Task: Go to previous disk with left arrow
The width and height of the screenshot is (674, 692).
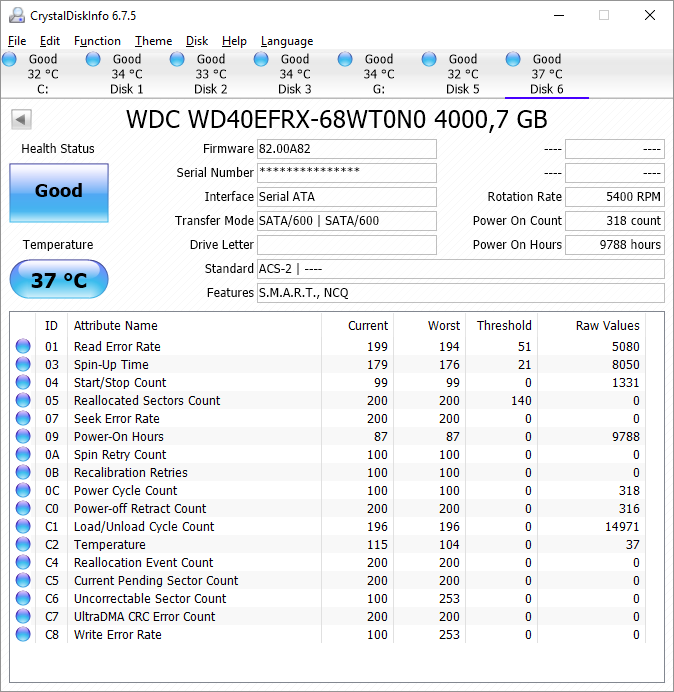Action: [21, 119]
